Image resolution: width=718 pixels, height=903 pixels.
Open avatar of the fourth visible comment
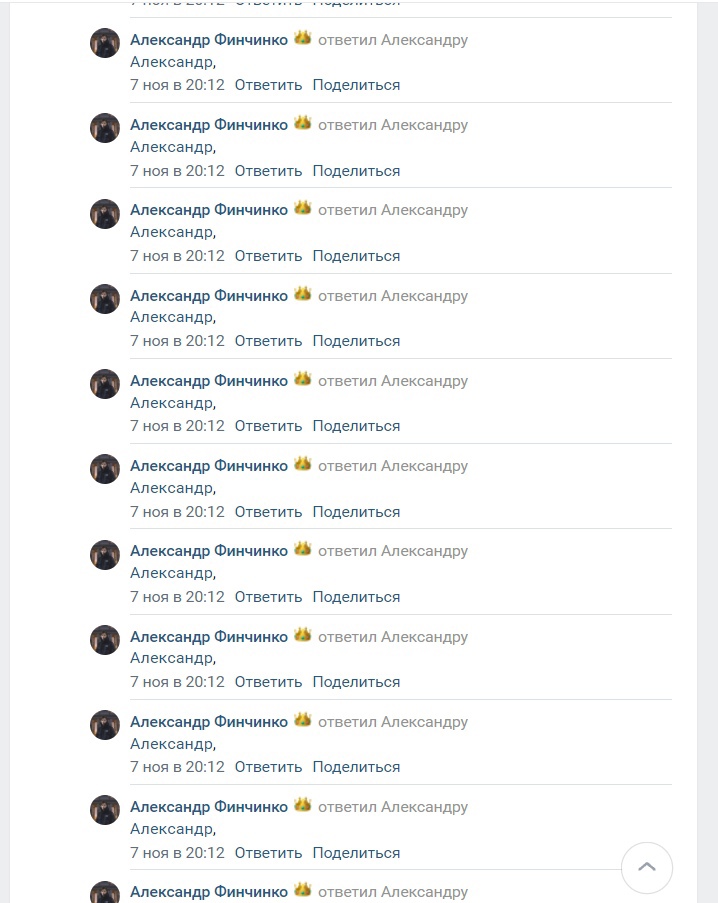tap(105, 299)
